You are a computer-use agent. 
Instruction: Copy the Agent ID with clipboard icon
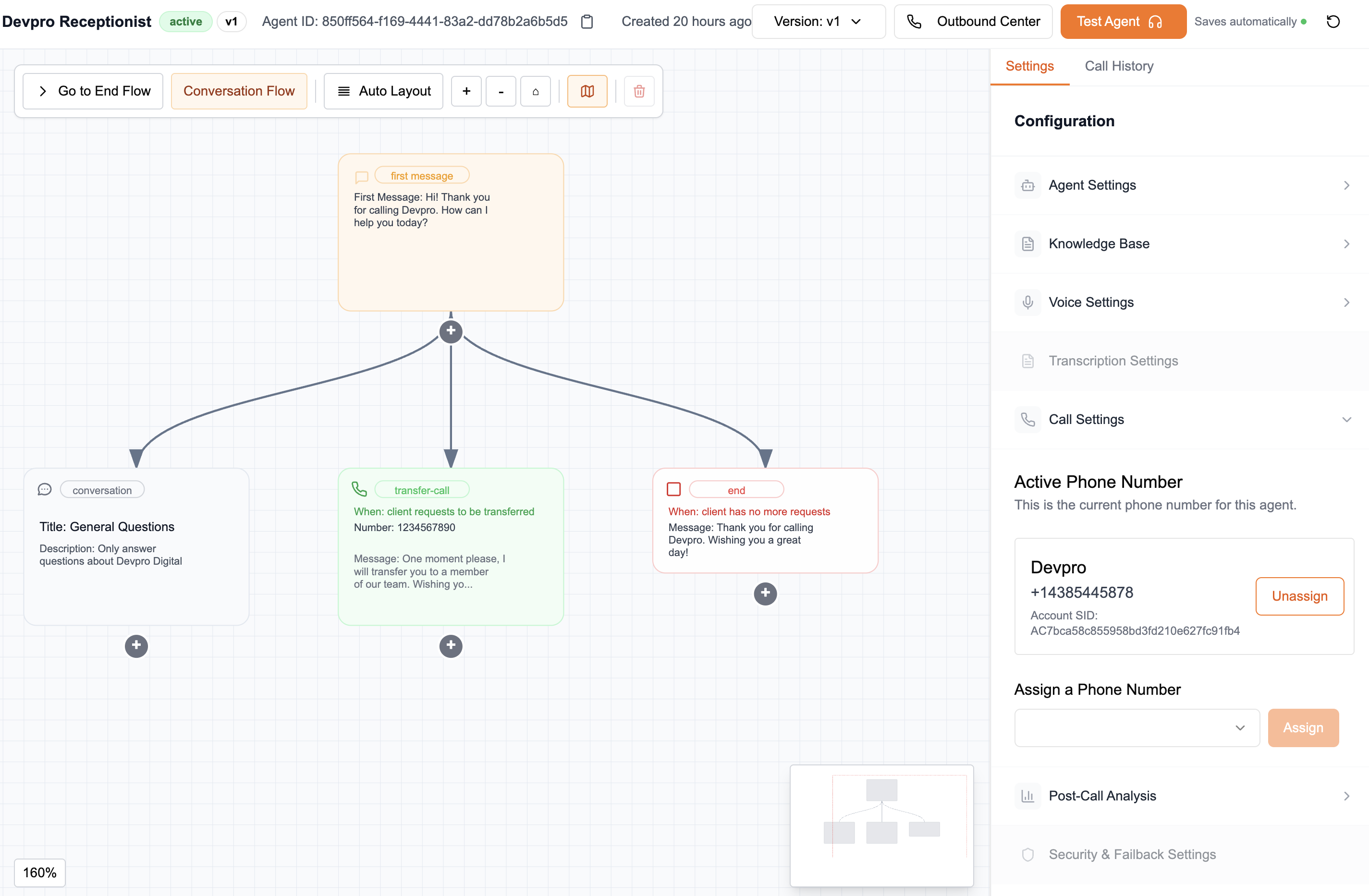pos(587,22)
